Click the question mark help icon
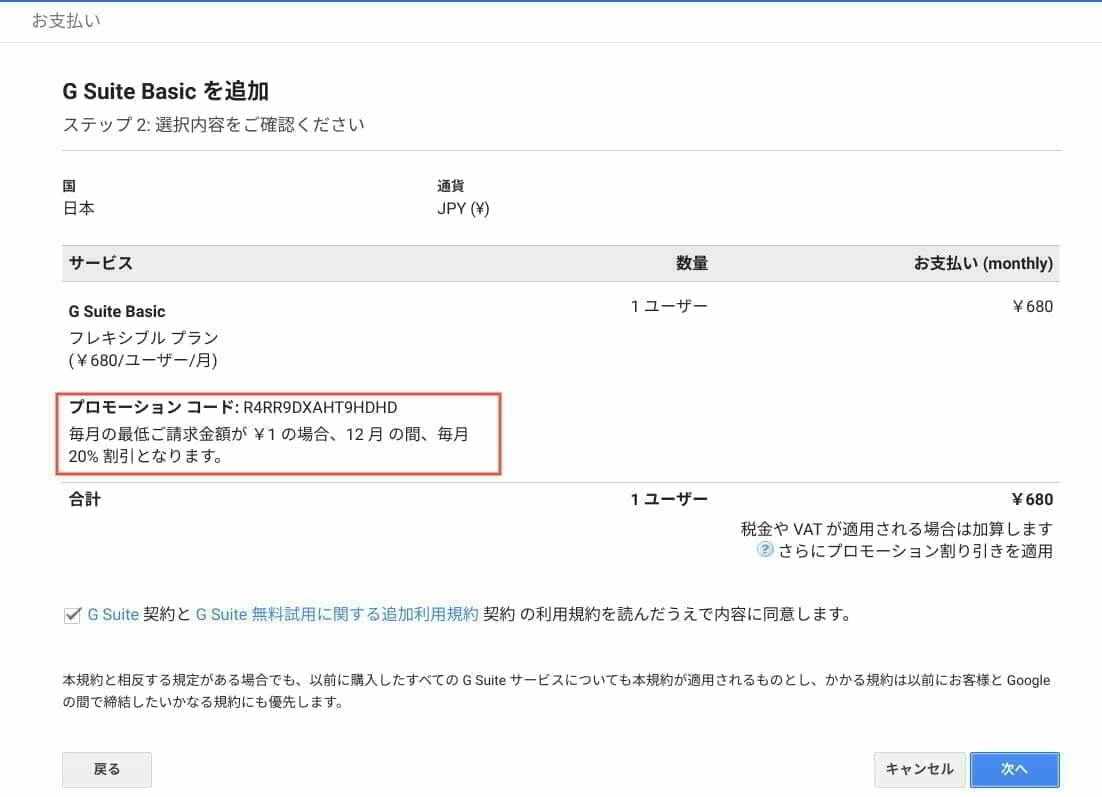The width and height of the screenshot is (1102, 797). tap(765, 550)
